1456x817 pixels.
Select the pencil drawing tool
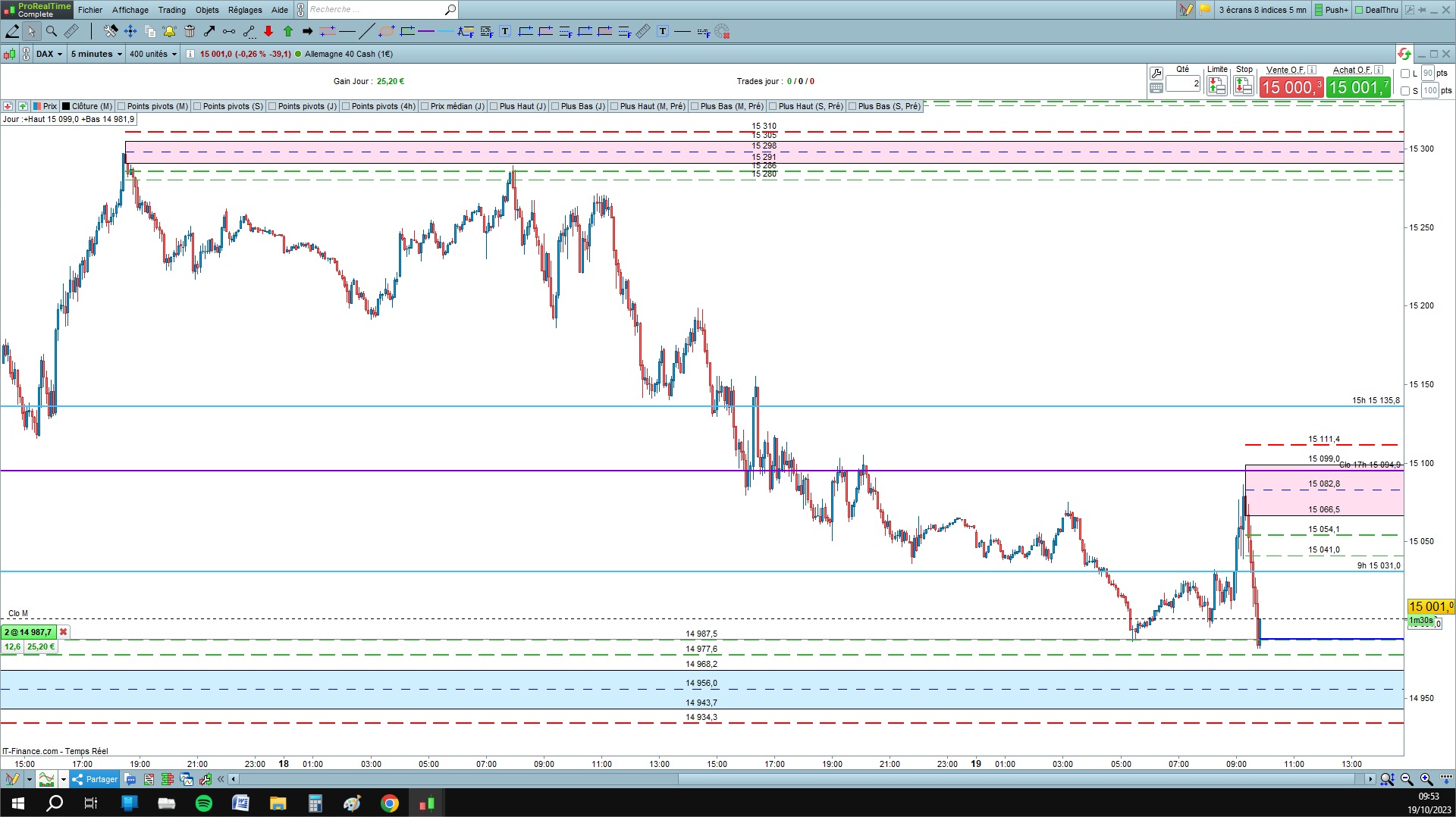(x=12, y=31)
